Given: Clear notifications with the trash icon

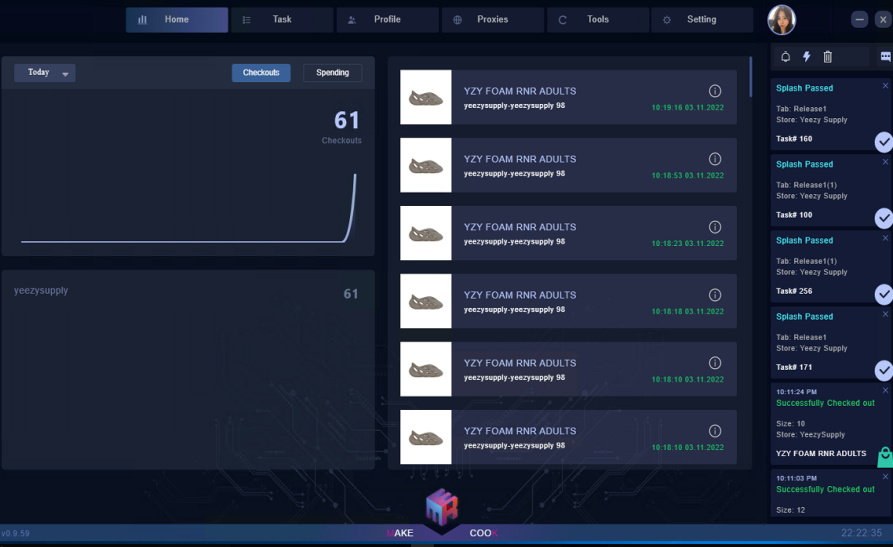Looking at the screenshot, I should click(828, 56).
